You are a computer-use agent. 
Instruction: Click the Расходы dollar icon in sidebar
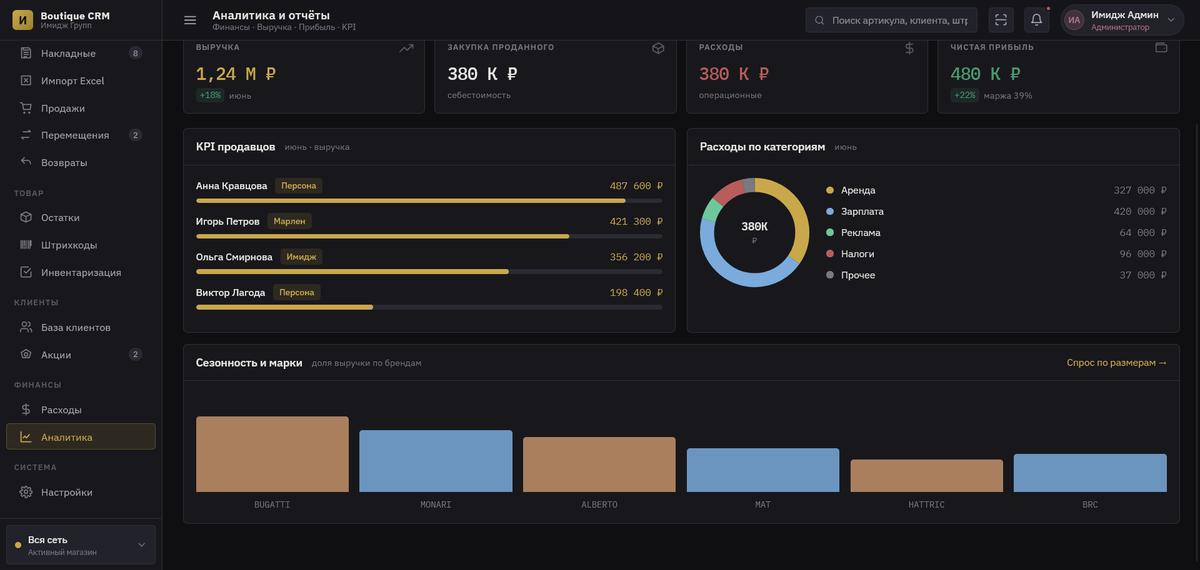point(26,410)
